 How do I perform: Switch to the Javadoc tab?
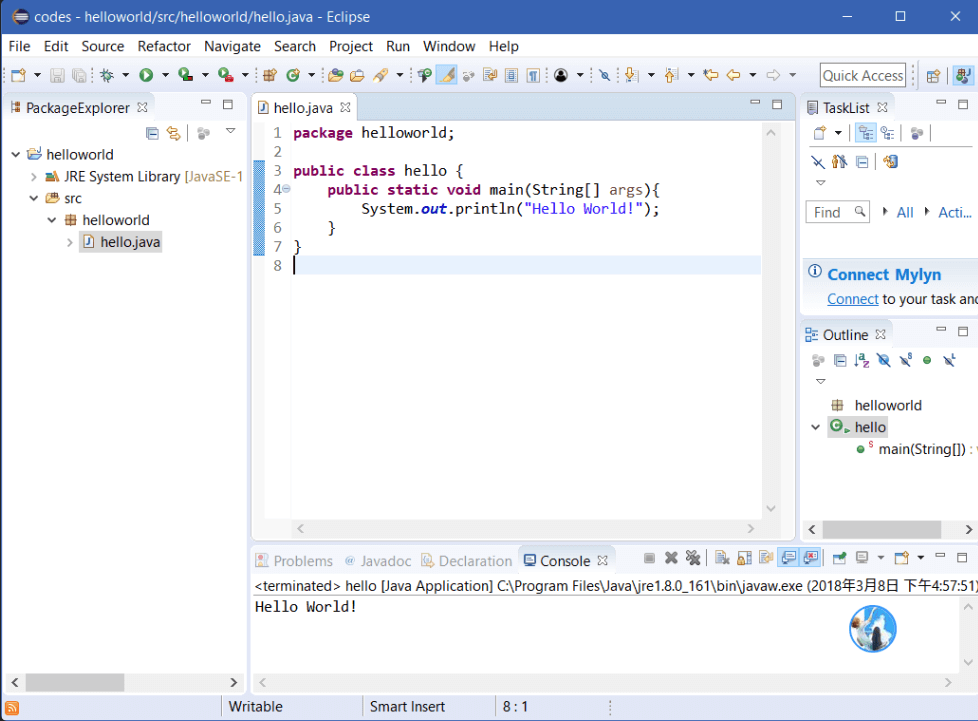[x=378, y=561]
